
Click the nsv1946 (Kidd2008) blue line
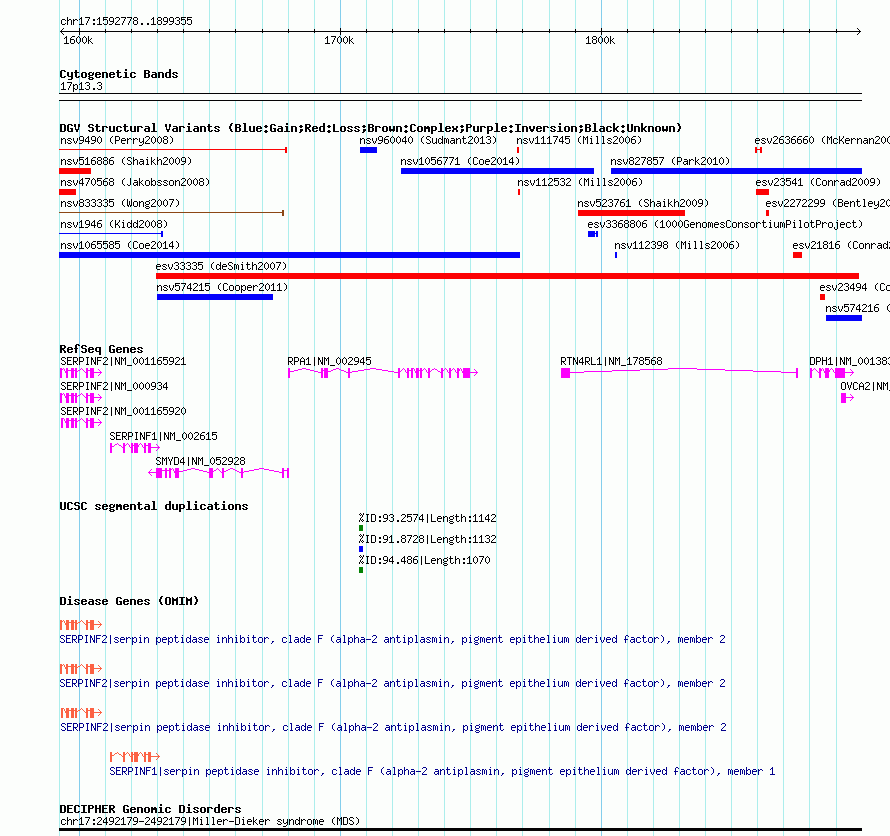[x=111, y=234]
